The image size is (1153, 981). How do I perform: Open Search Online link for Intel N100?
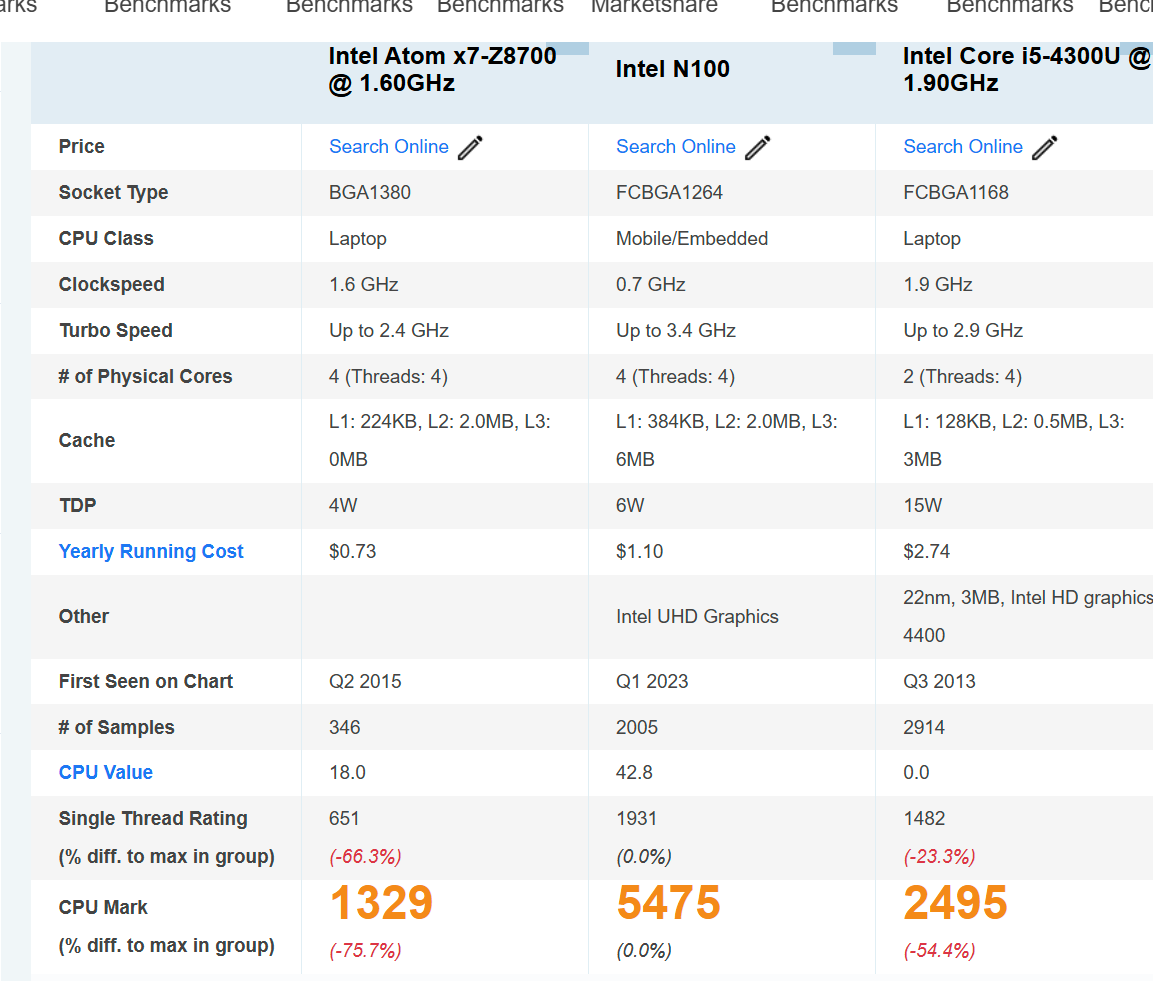click(x=676, y=146)
